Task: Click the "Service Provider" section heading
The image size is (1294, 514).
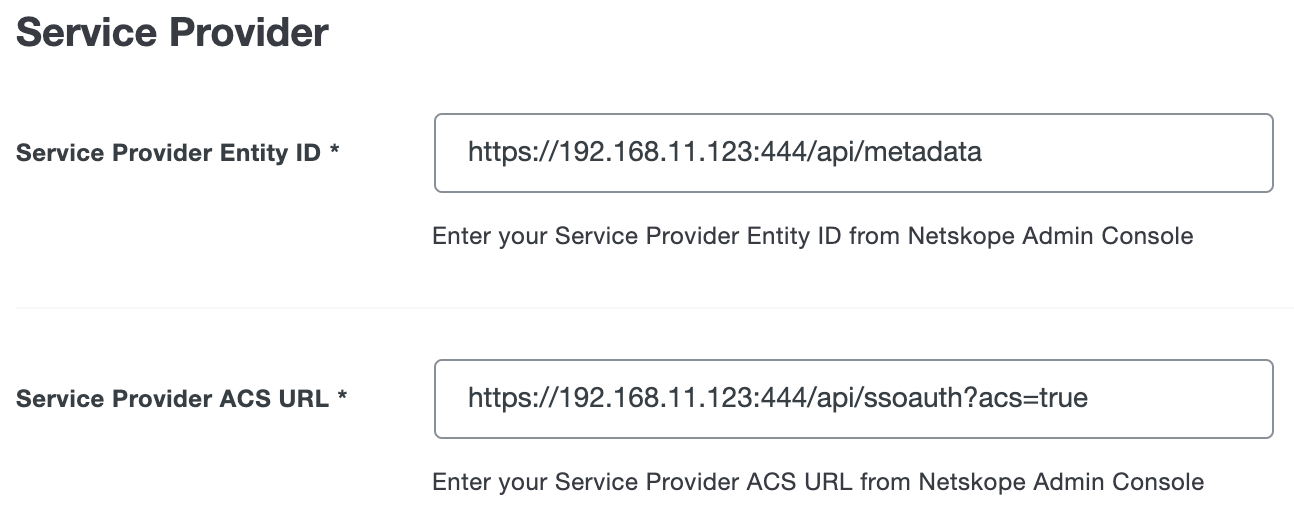Action: (x=172, y=33)
